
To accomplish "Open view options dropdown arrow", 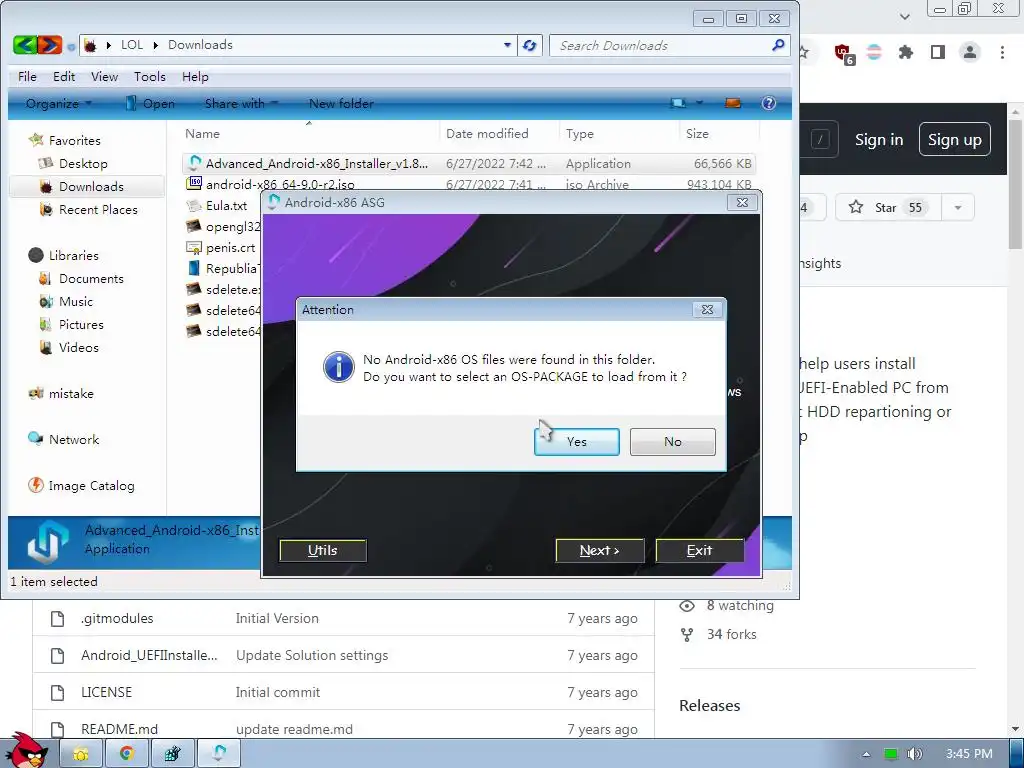I will (x=699, y=103).
